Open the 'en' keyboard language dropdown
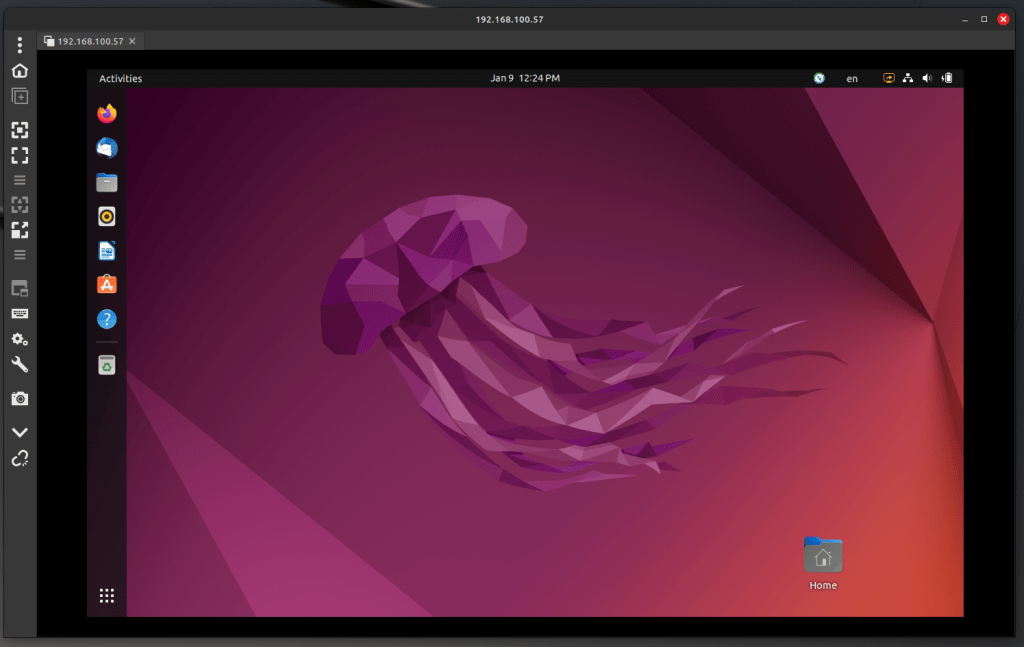The width and height of the screenshot is (1024, 647). click(x=852, y=78)
